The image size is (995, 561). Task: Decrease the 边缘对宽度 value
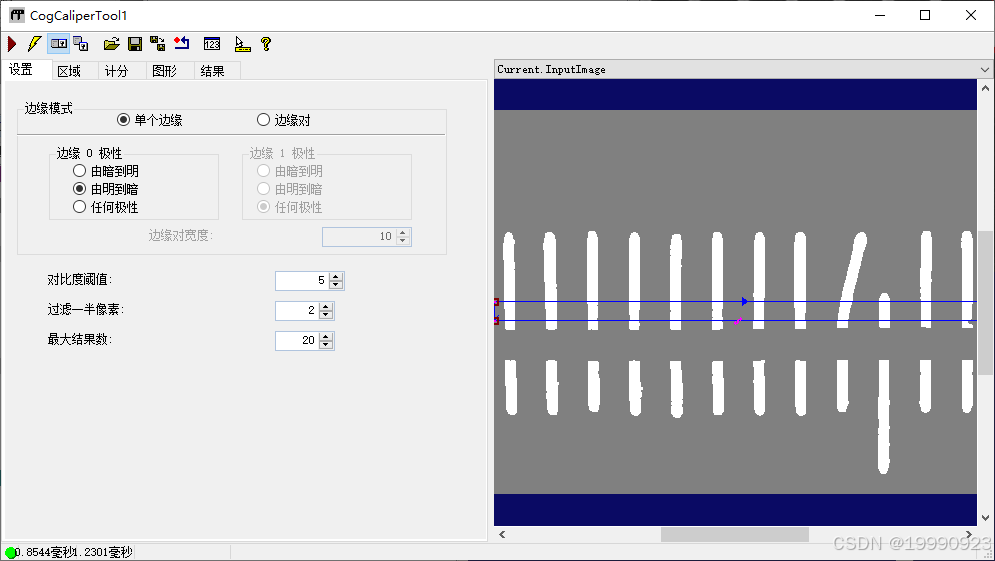402,241
